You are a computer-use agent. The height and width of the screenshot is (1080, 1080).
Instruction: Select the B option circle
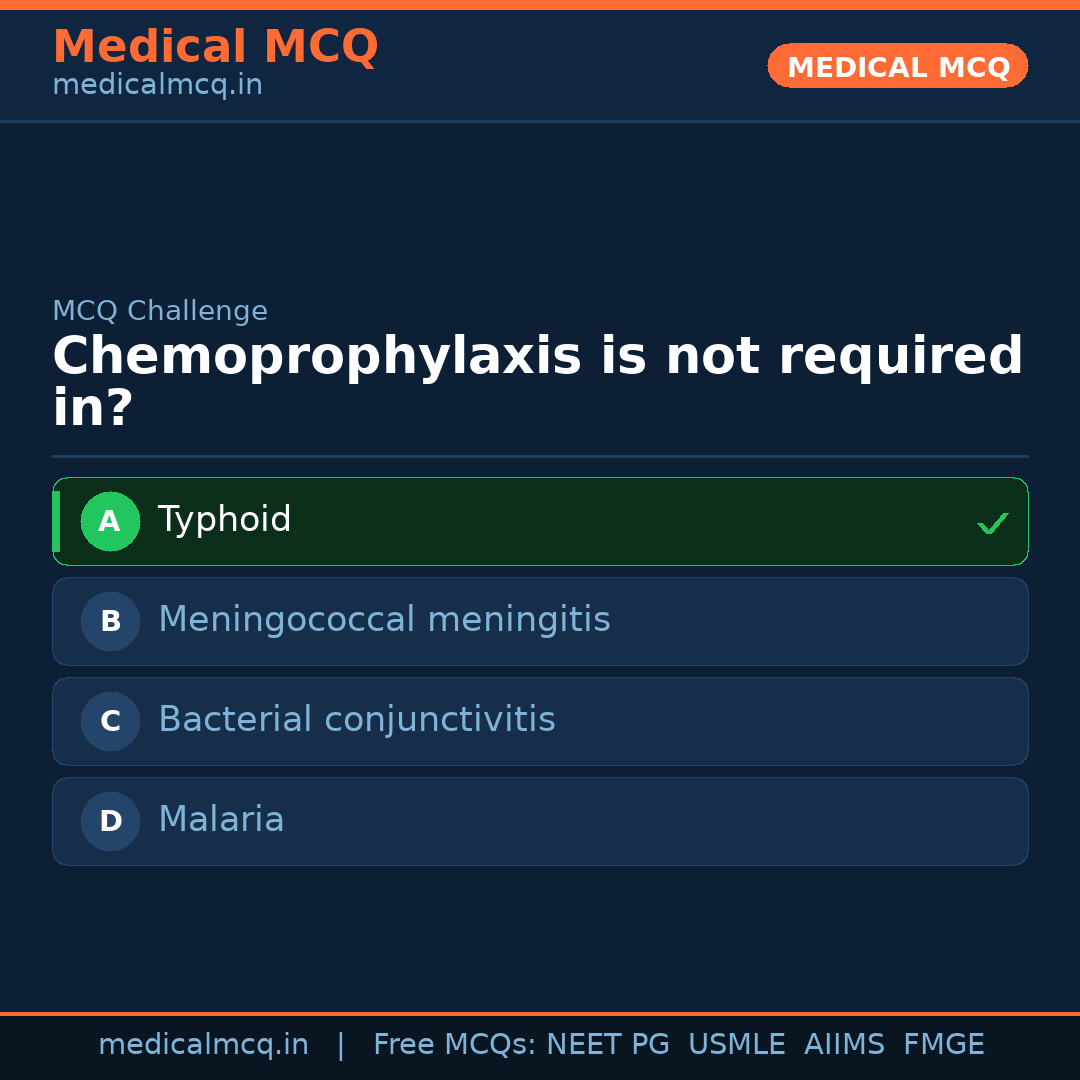click(110, 621)
